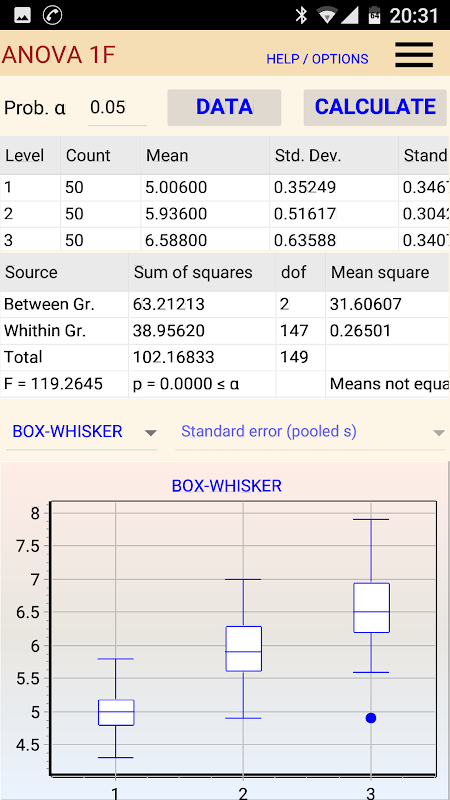
Task: Open HELP / OPTIONS
Action: pyautogui.click(x=317, y=59)
